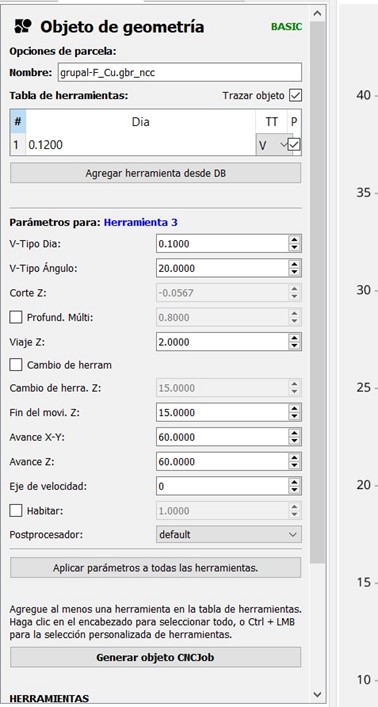378x707 pixels.
Task: Increase V-Tipo Dia using up stepper arrow
Action: coord(294,240)
